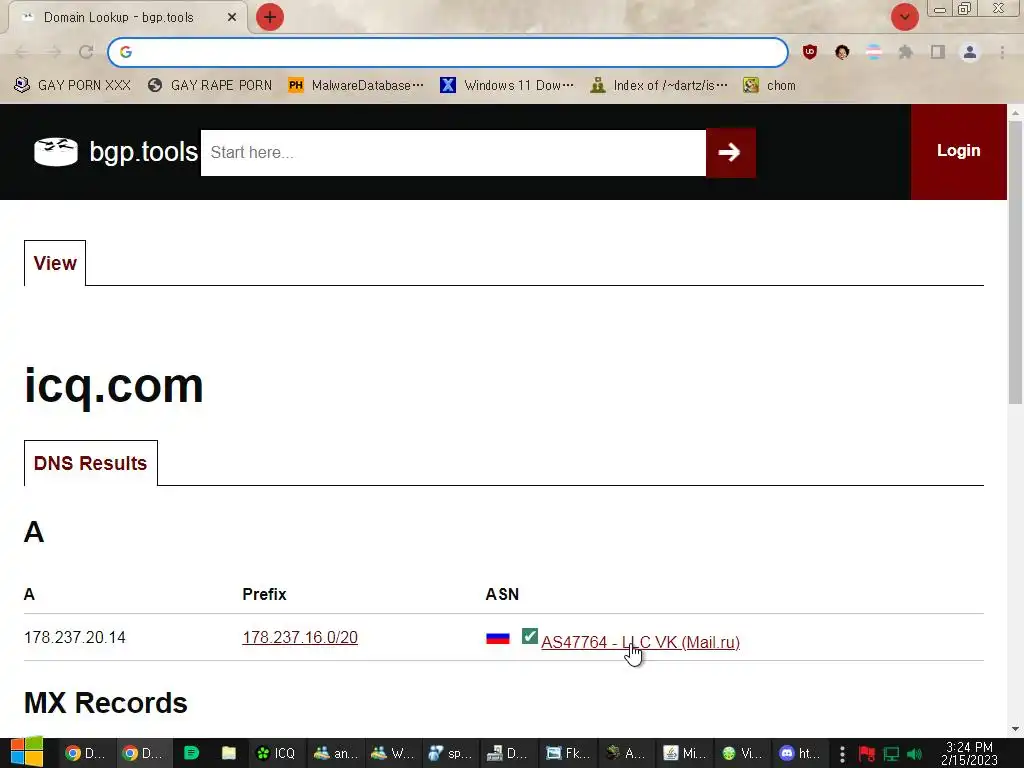Expand the taskbar overflow three dots
Screen dimensions: 1024x768
click(x=842, y=754)
